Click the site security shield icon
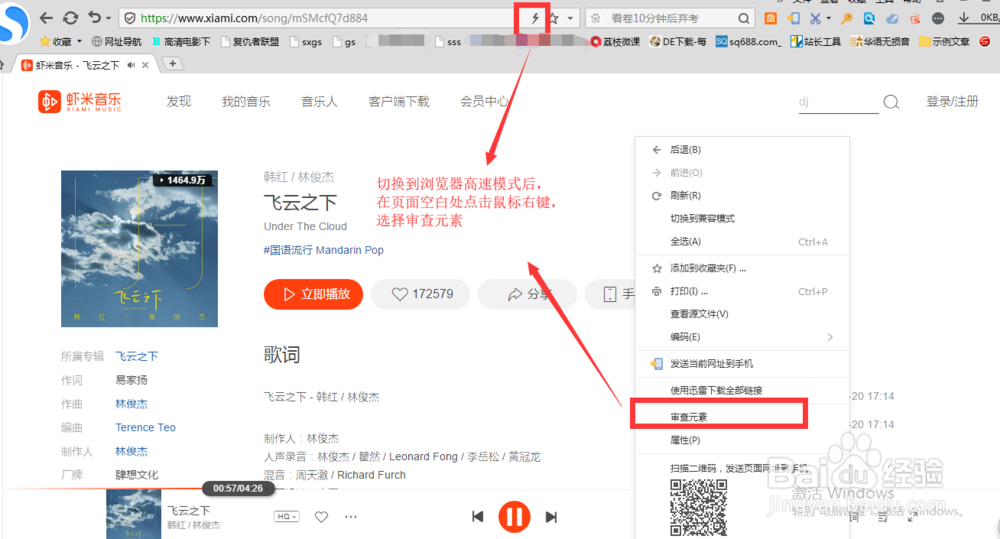This screenshot has width=1000, height=539. pos(130,18)
